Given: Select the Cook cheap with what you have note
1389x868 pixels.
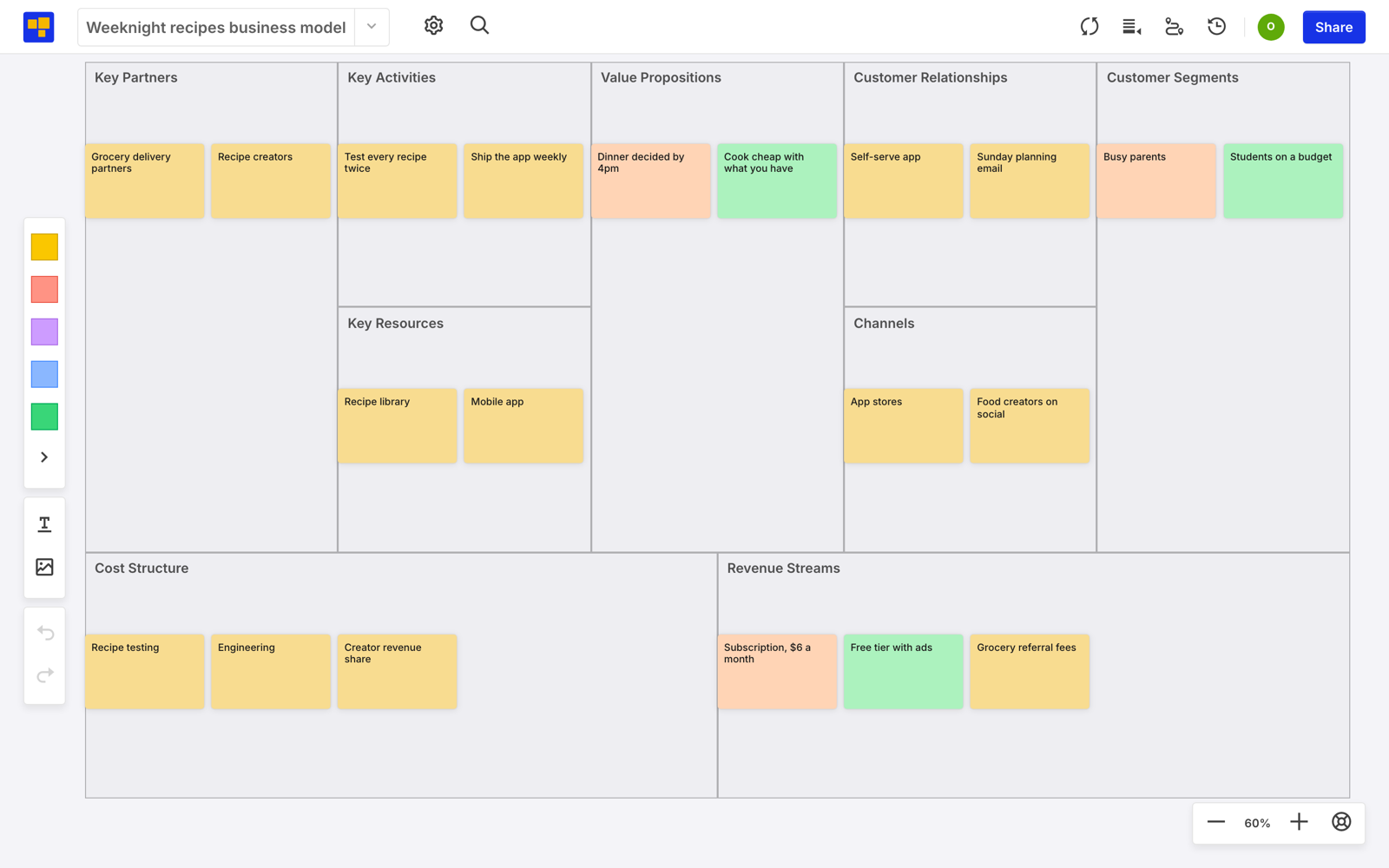Looking at the screenshot, I should tap(777, 181).
